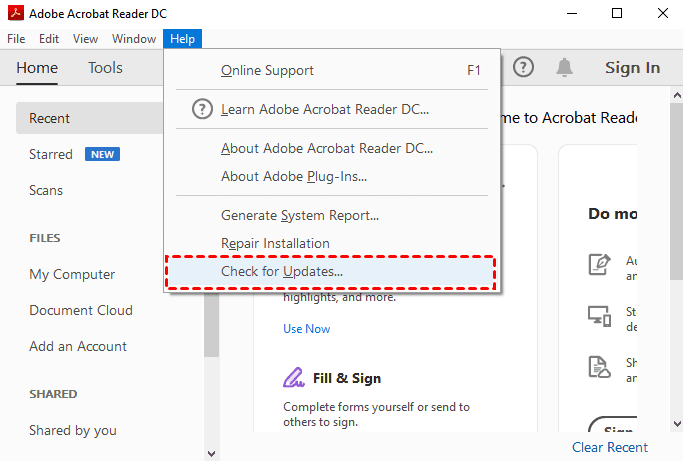Open the notifications bell icon
Screen dimensions: 683x461
pos(565,67)
